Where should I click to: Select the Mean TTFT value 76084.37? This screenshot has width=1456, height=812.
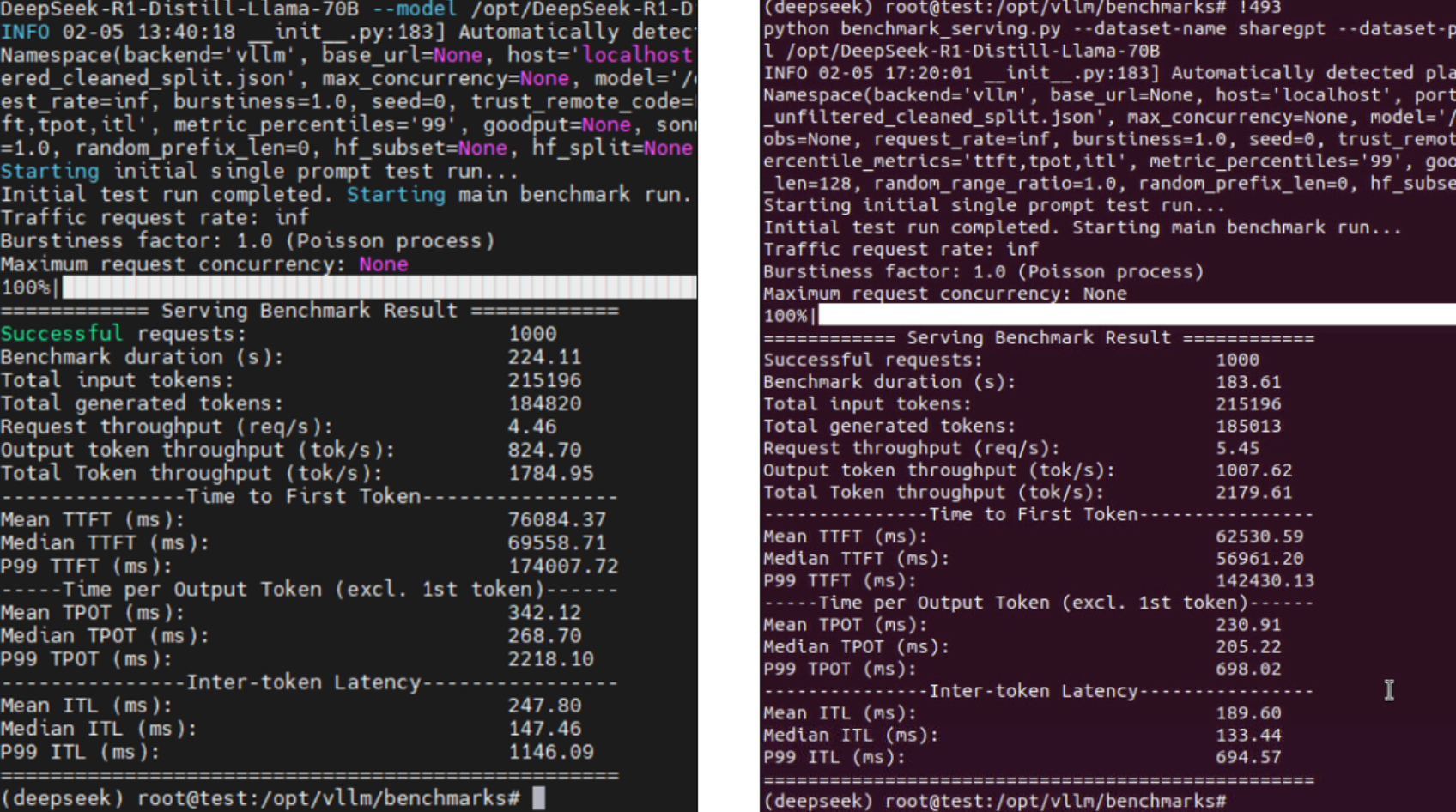pos(556,519)
